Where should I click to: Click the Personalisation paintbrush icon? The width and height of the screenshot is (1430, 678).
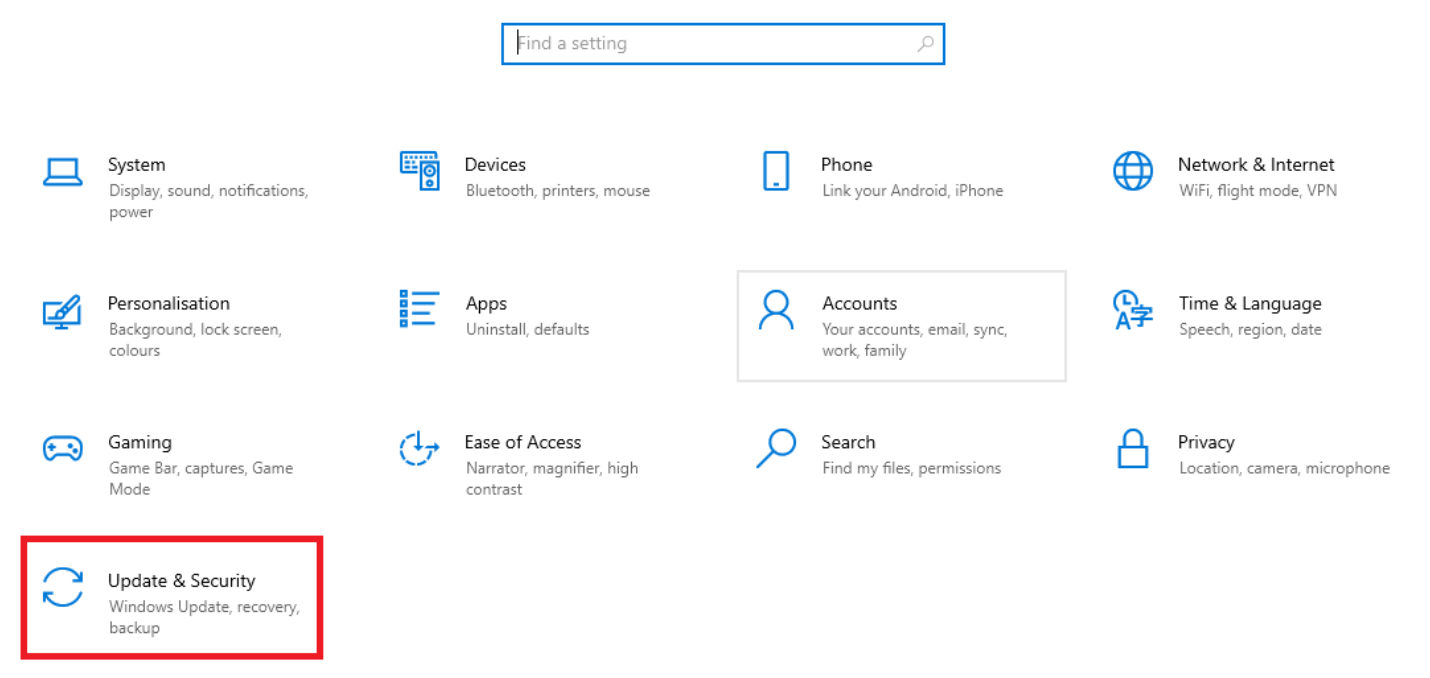coord(62,310)
